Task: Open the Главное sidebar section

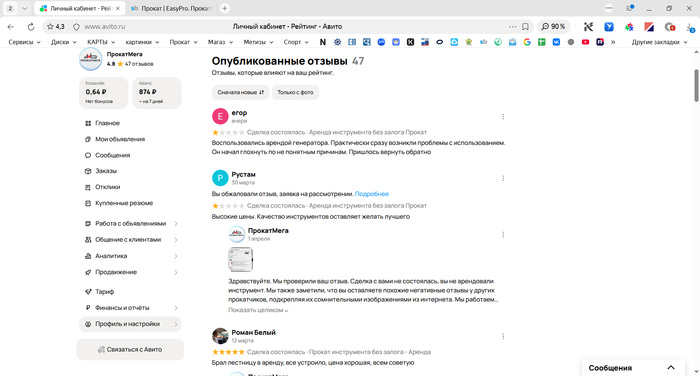Action: tap(107, 123)
